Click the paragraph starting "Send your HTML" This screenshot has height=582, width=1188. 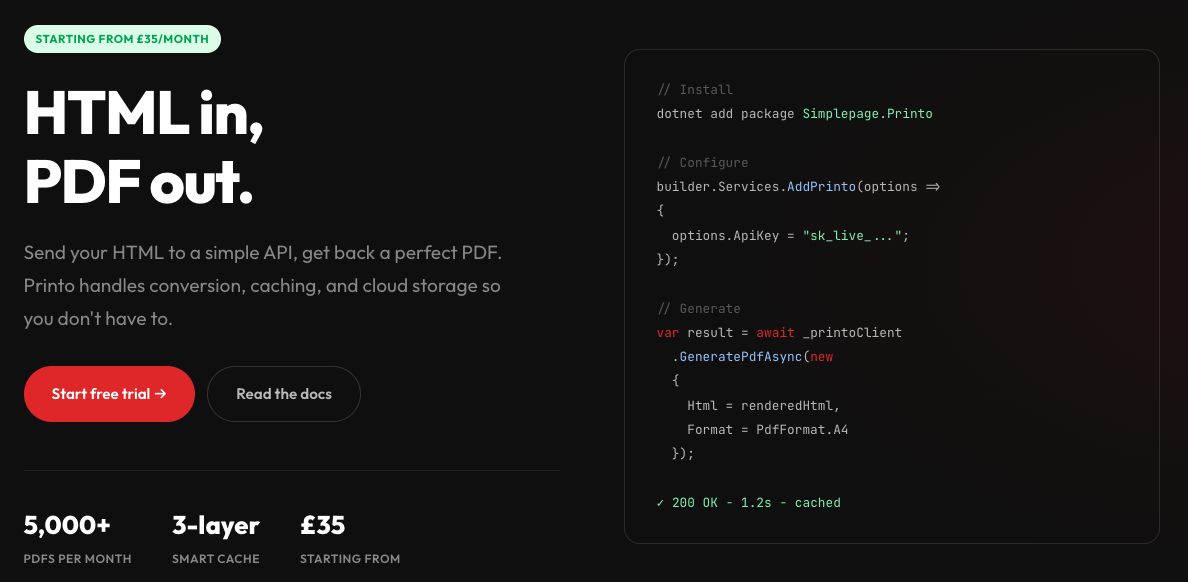tap(263, 286)
